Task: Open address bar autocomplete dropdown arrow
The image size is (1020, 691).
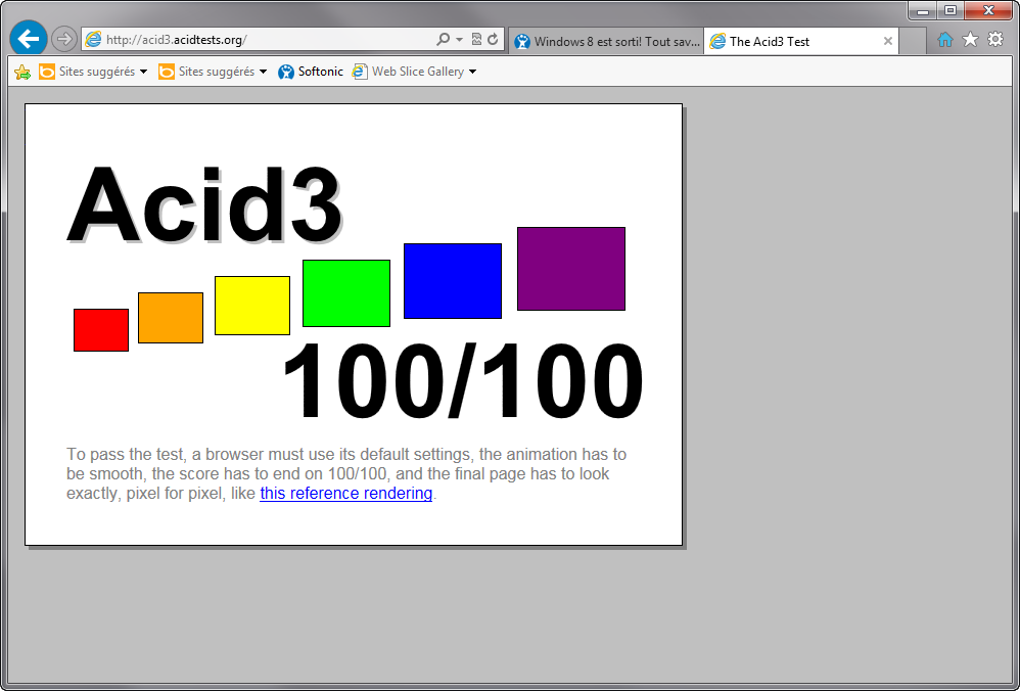Action: (x=459, y=40)
